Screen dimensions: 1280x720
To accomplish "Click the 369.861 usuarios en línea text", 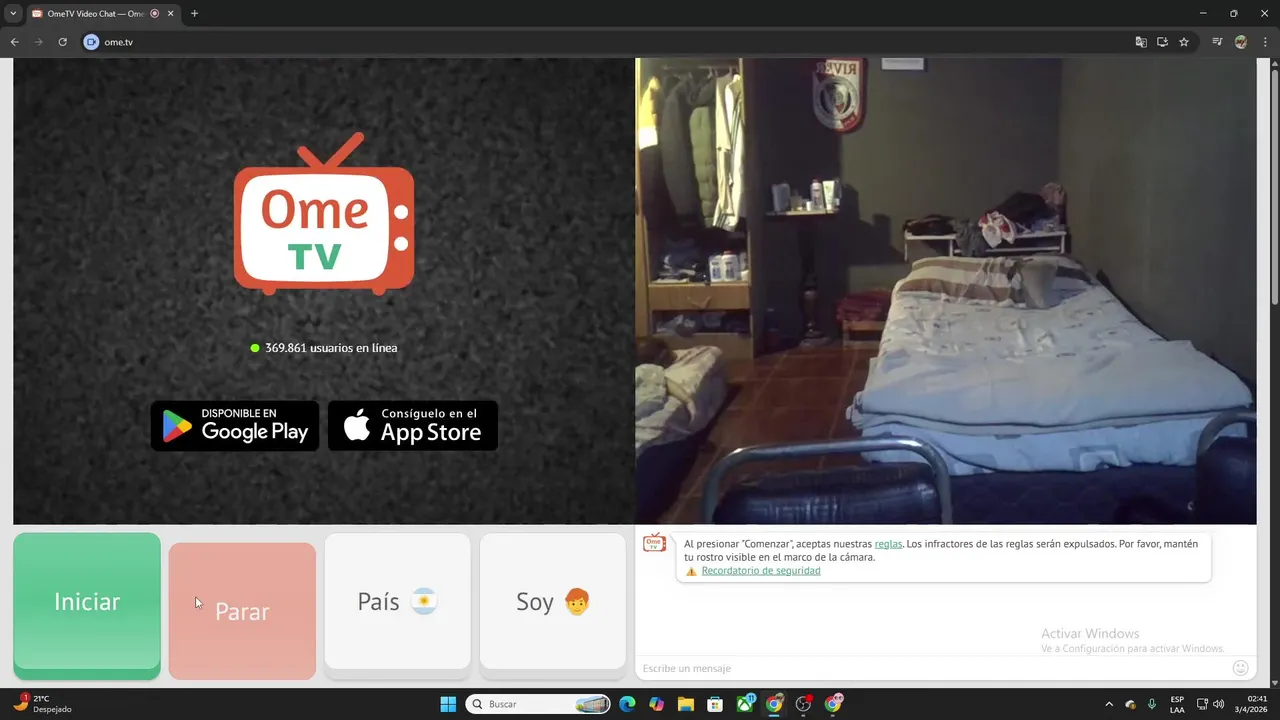I will (x=331, y=348).
